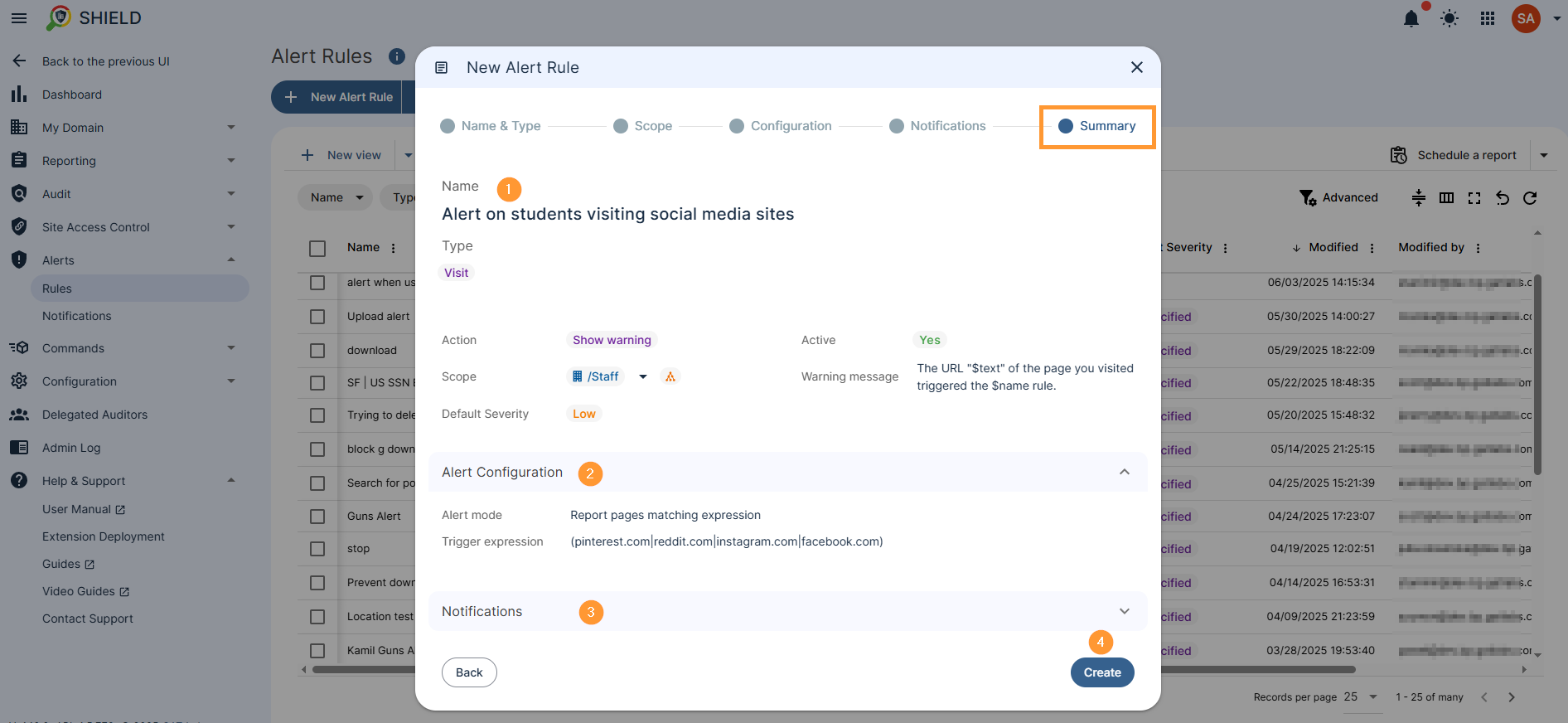The height and width of the screenshot is (723, 1568).
Task: Go to the Configuration step
Action: coord(781,126)
